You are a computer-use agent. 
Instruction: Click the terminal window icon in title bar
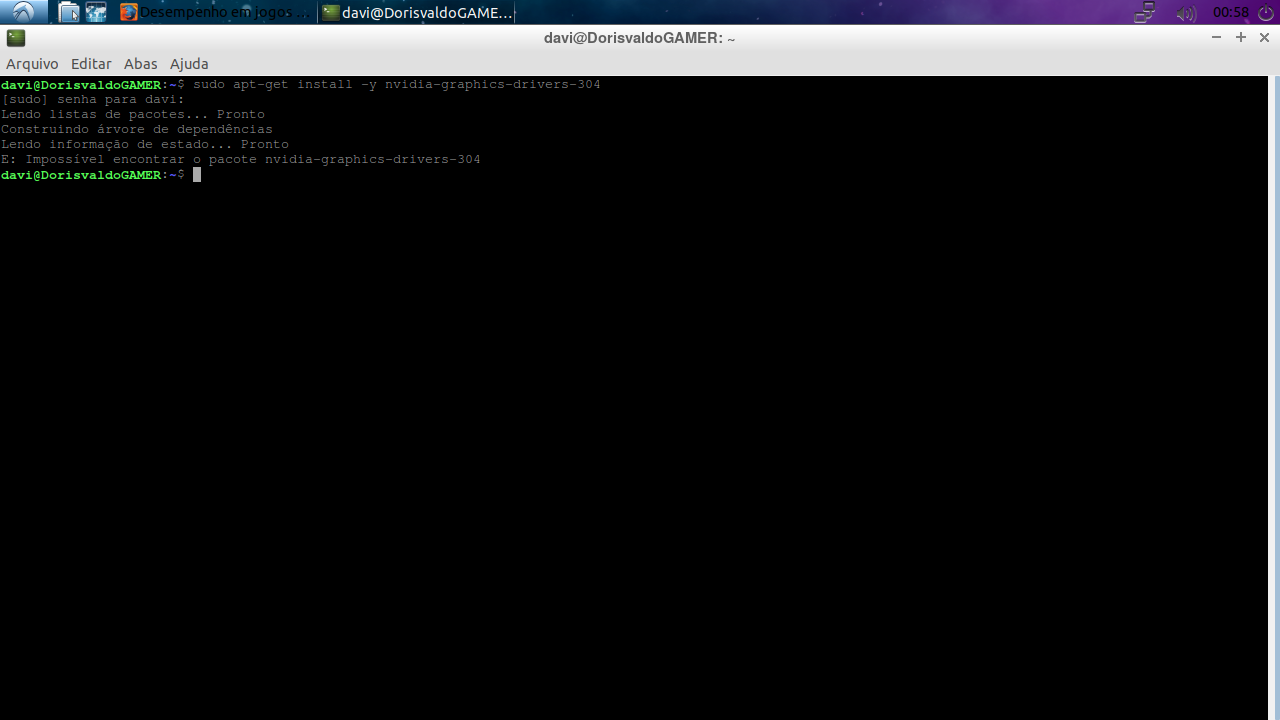[x=15, y=38]
